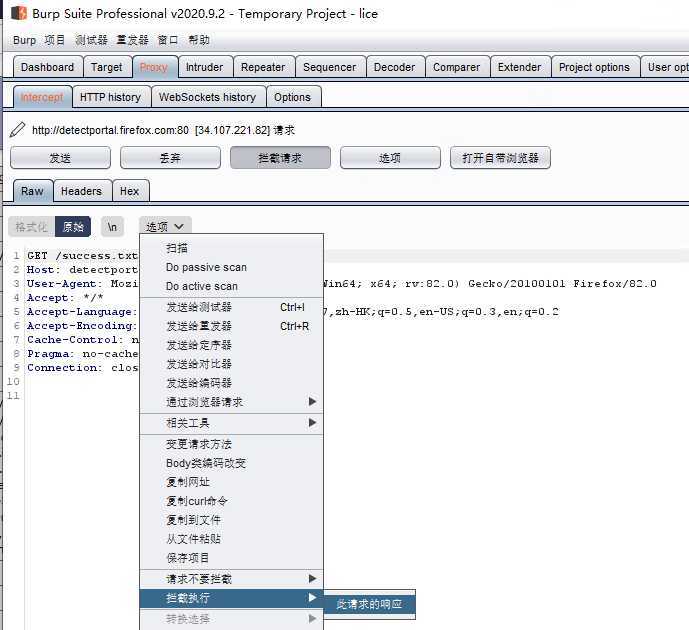Choose 保存项目 menu item
689x630 pixels.
click(232, 558)
